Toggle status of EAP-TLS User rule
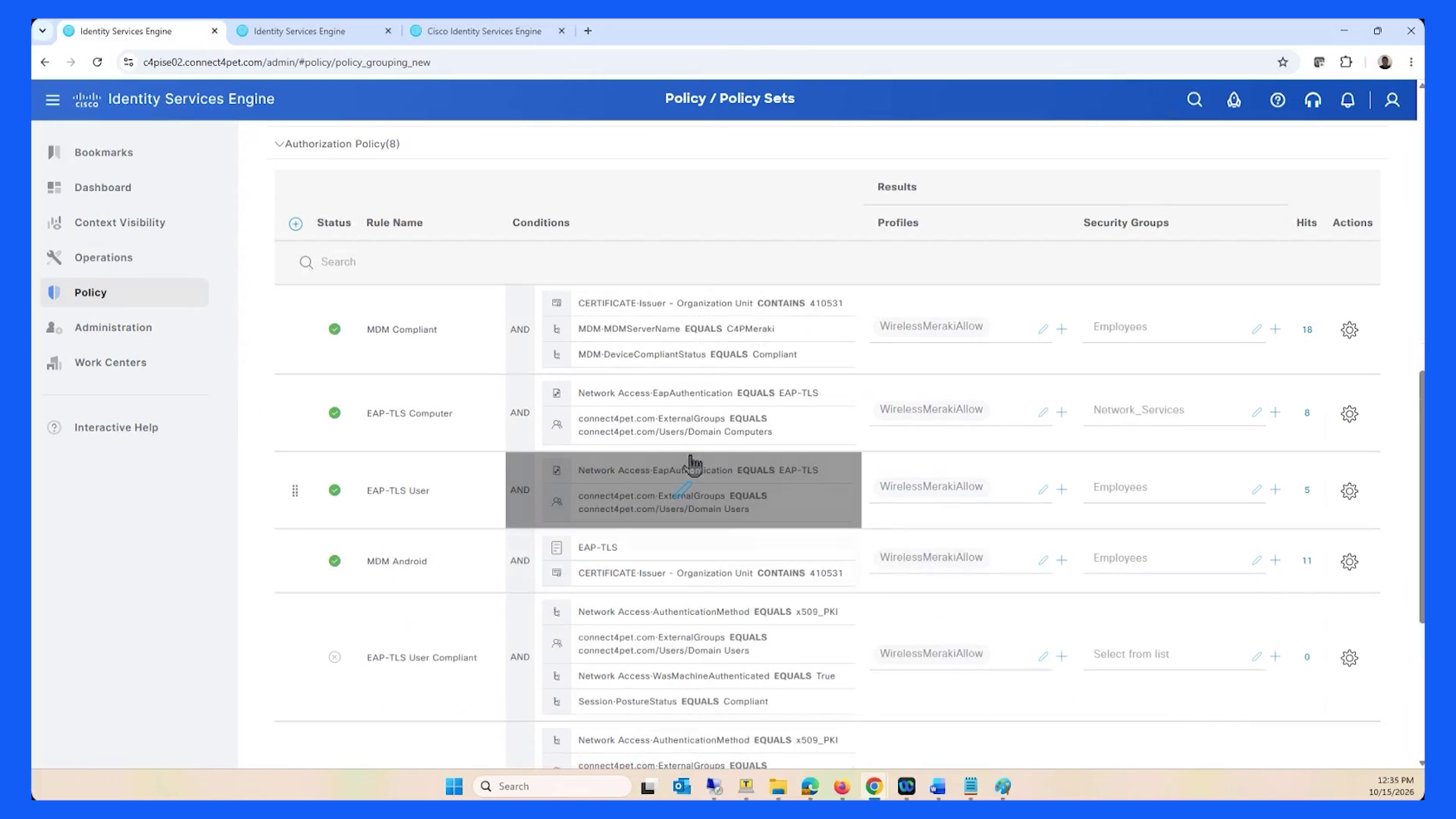 334,490
